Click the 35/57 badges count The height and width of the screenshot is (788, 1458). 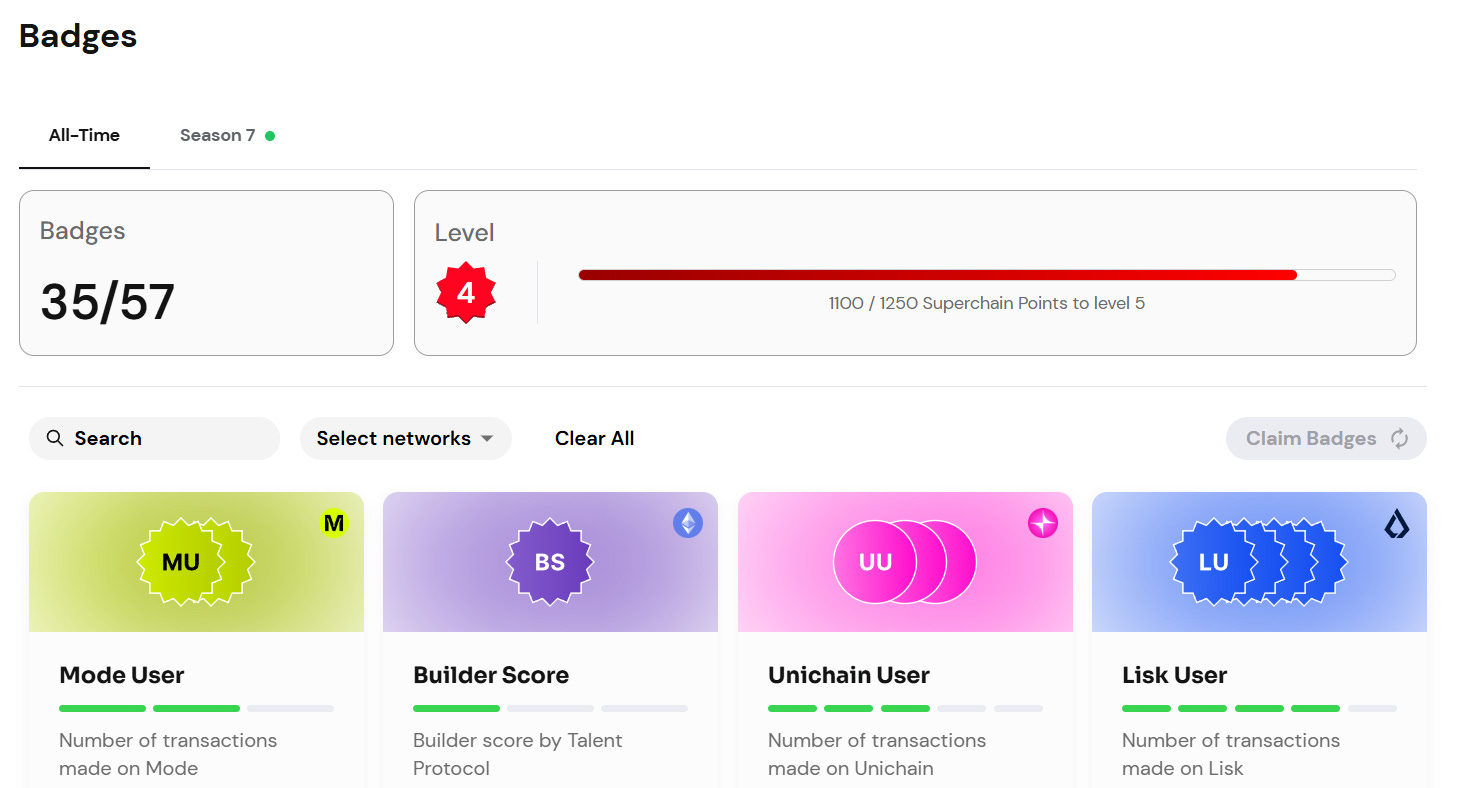point(107,302)
